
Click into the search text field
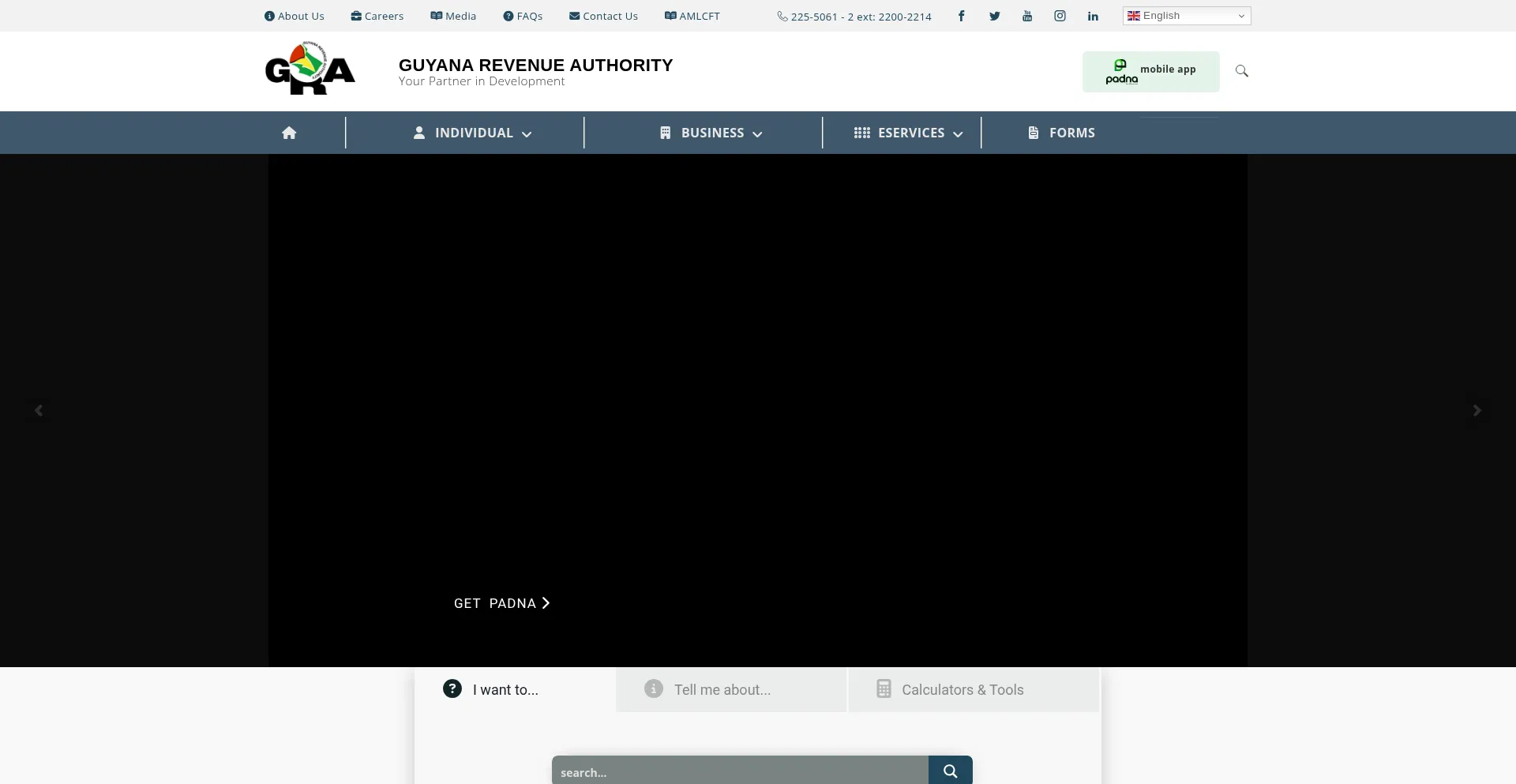tap(740, 771)
